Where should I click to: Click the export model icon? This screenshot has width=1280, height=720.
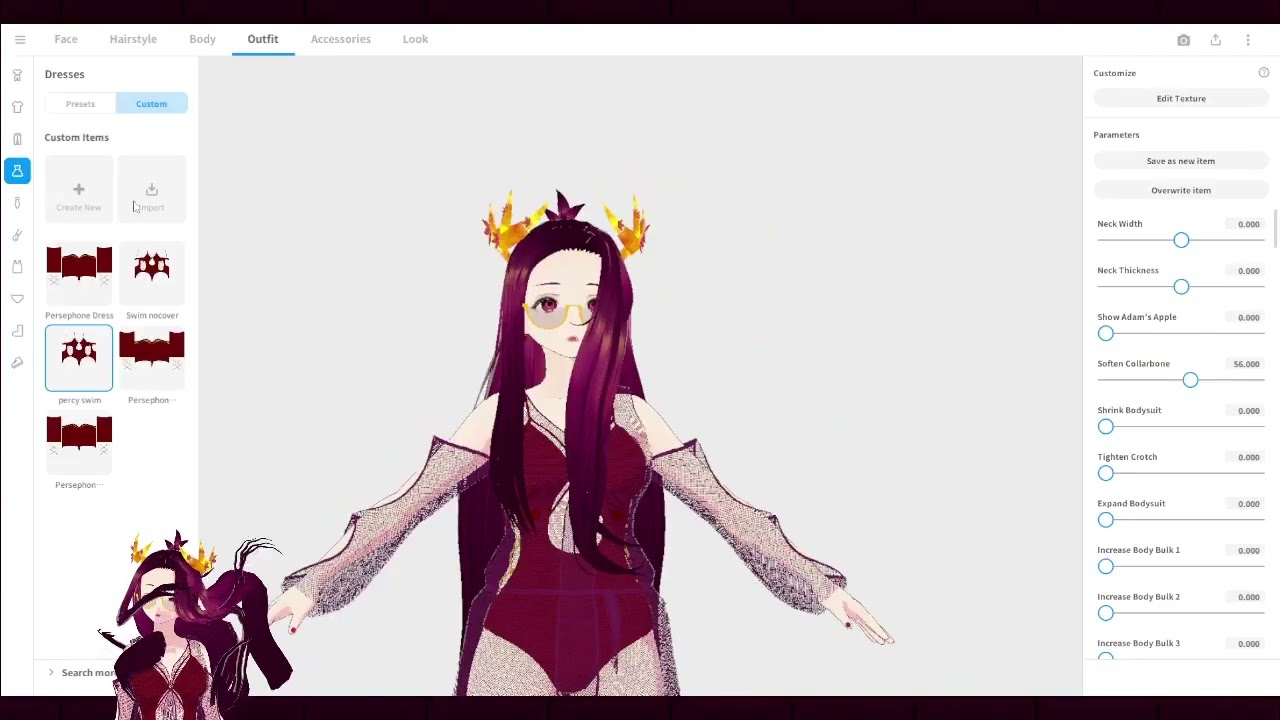1216,40
